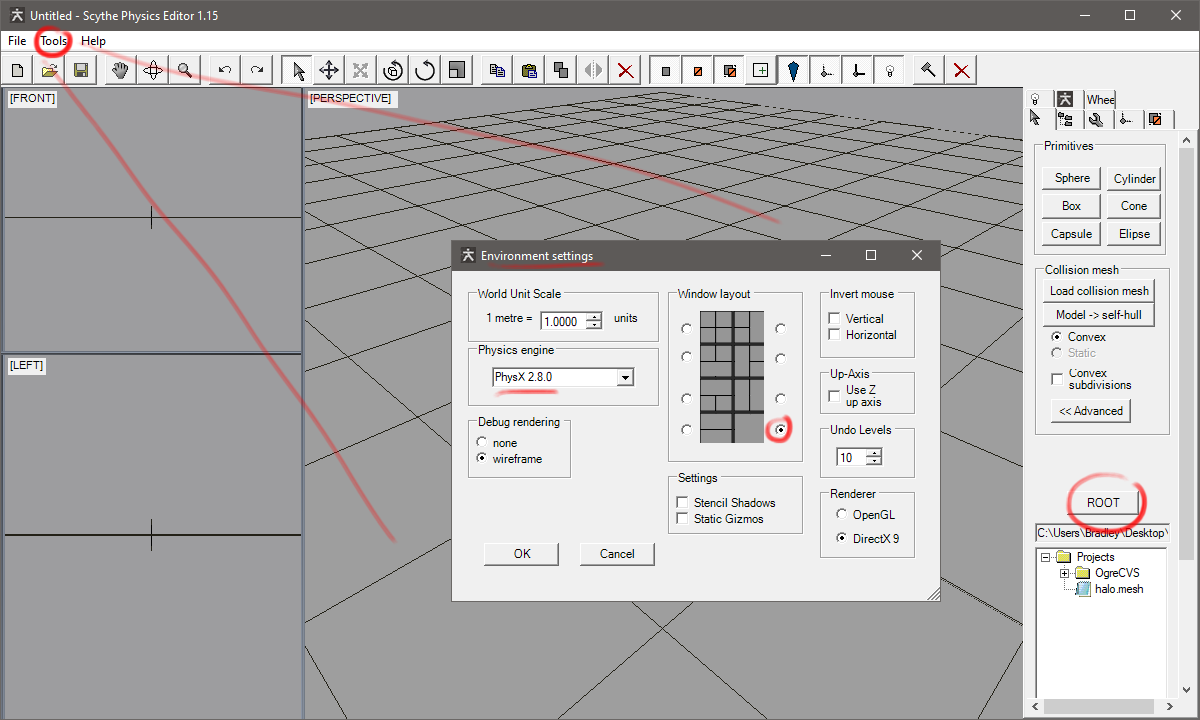Viewport: 1200px width, 720px height.
Task: Select the OpenGL renderer radio button
Action: tap(842, 514)
